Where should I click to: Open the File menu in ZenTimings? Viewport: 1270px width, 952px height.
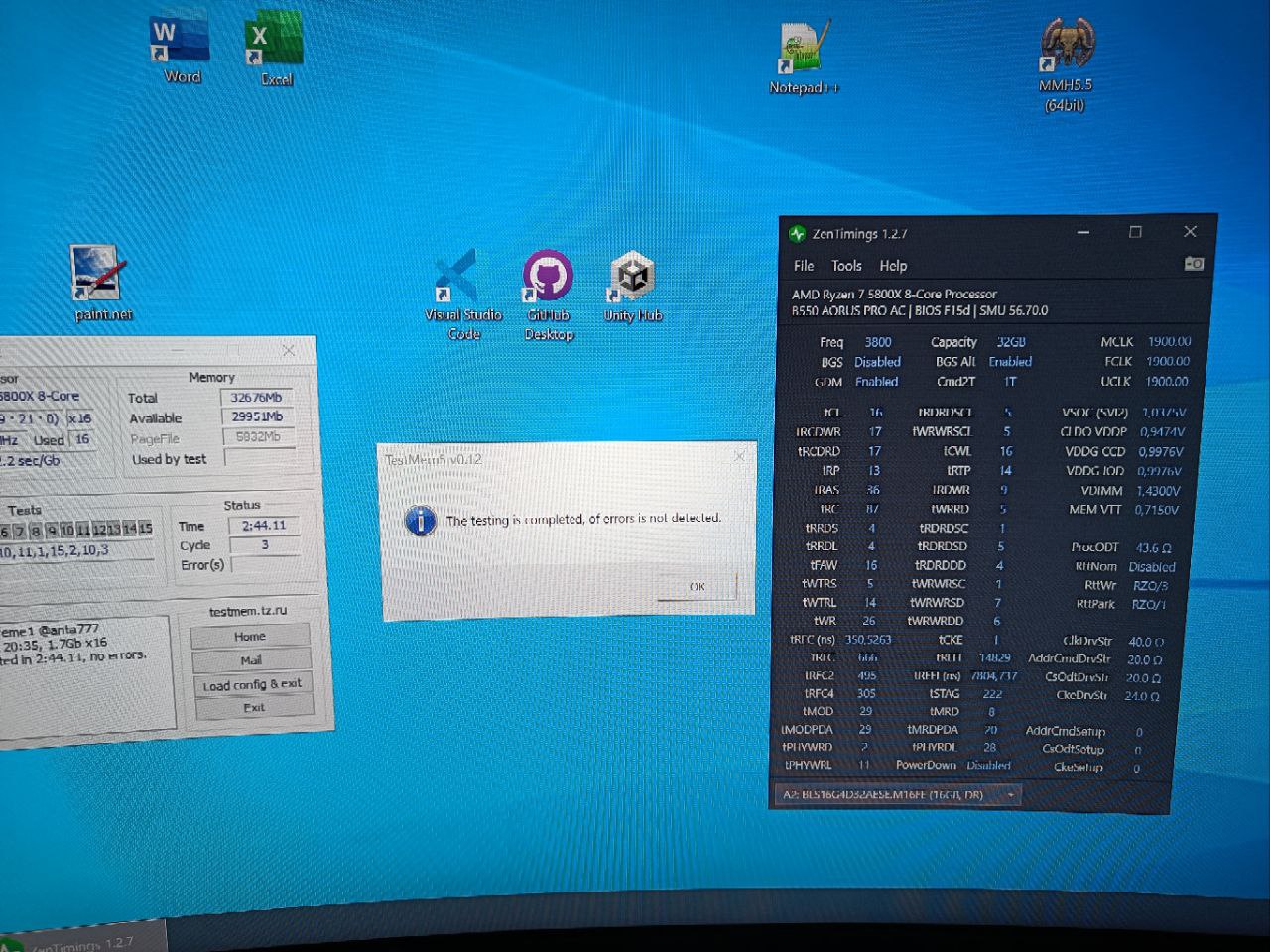pos(804,266)
